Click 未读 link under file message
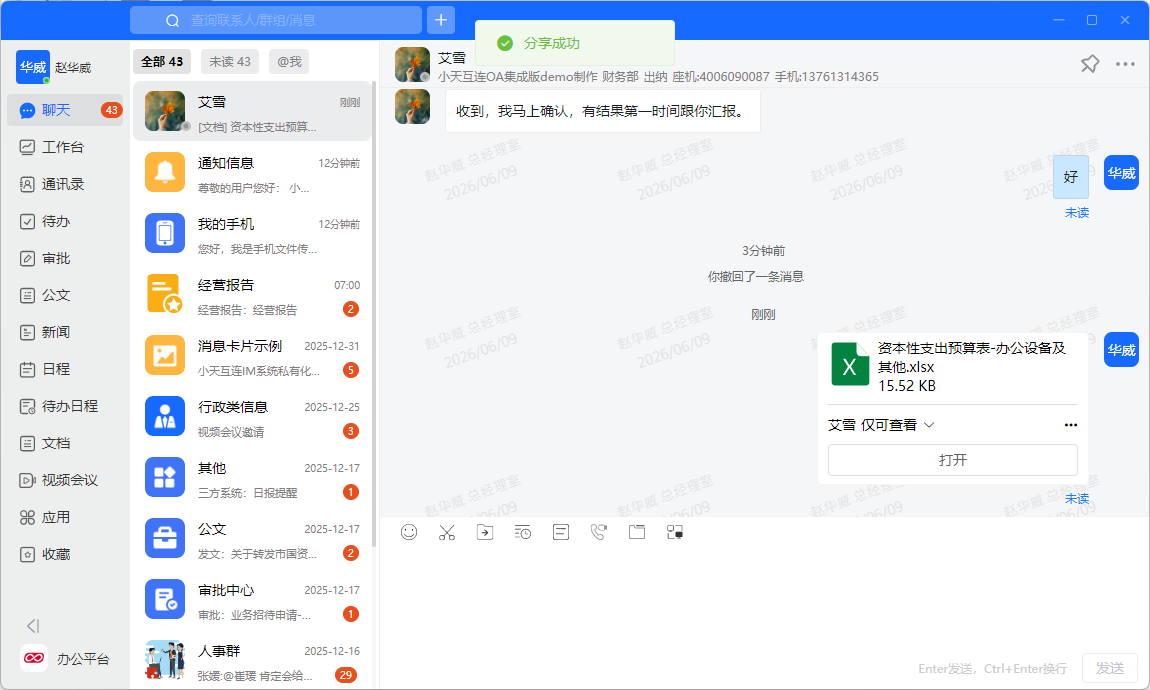The image size is (1150, 690). pyautogui.click(x=1077, y=499)
